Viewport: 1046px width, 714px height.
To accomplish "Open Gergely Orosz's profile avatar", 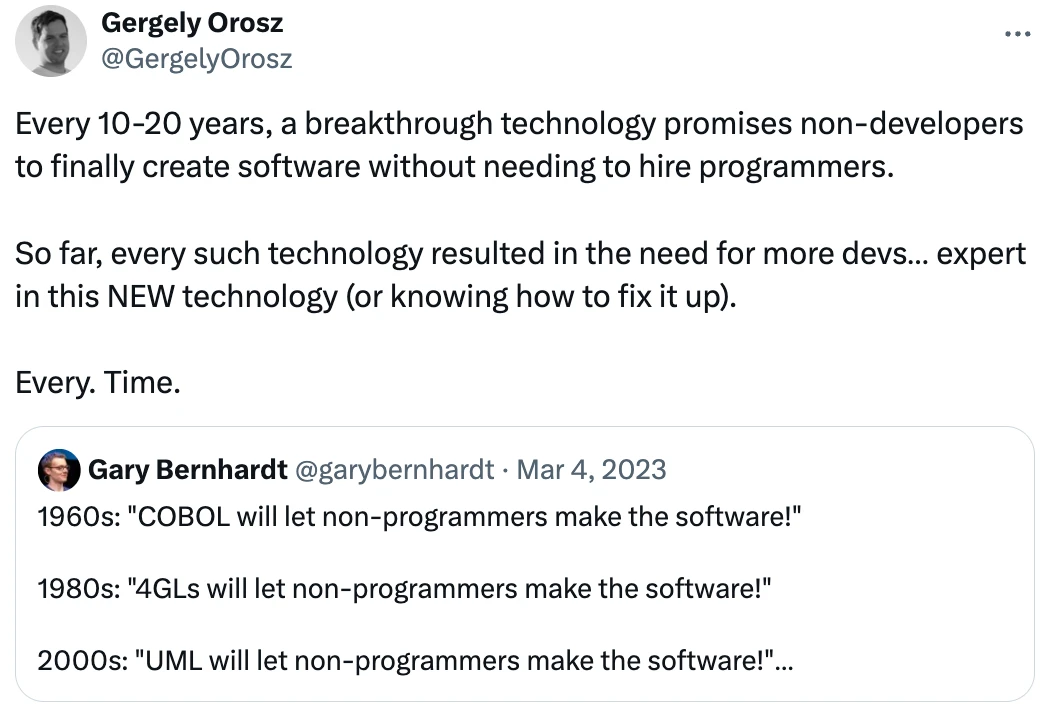I will click(x=51, y=41).
